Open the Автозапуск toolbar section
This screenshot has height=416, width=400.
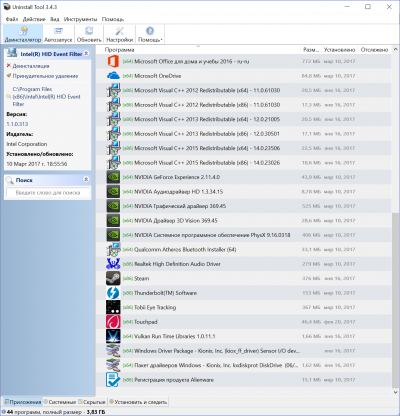tap(58, 34)
